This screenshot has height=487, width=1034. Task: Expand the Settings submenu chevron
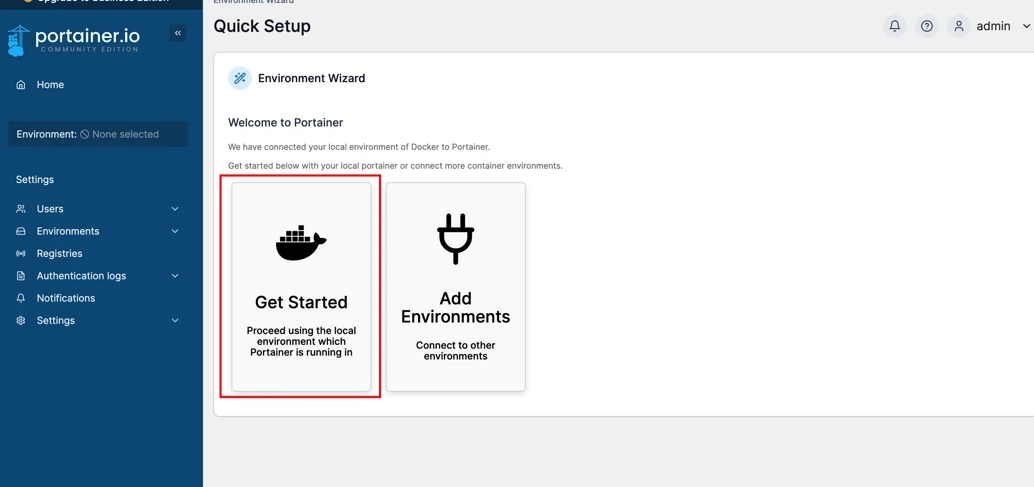tap(175, 321)
